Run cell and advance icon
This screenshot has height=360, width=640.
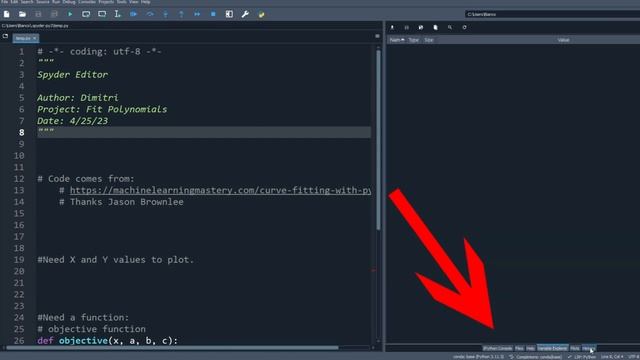coord(102,14)
